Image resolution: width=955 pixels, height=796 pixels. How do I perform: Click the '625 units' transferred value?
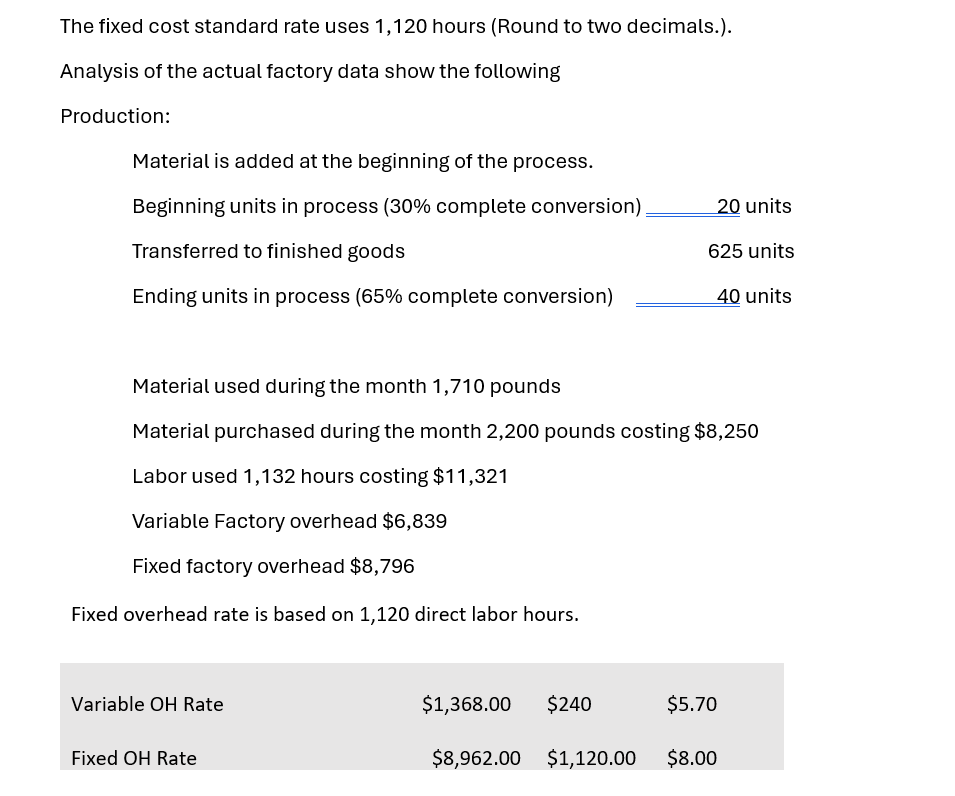click(751, 251)
